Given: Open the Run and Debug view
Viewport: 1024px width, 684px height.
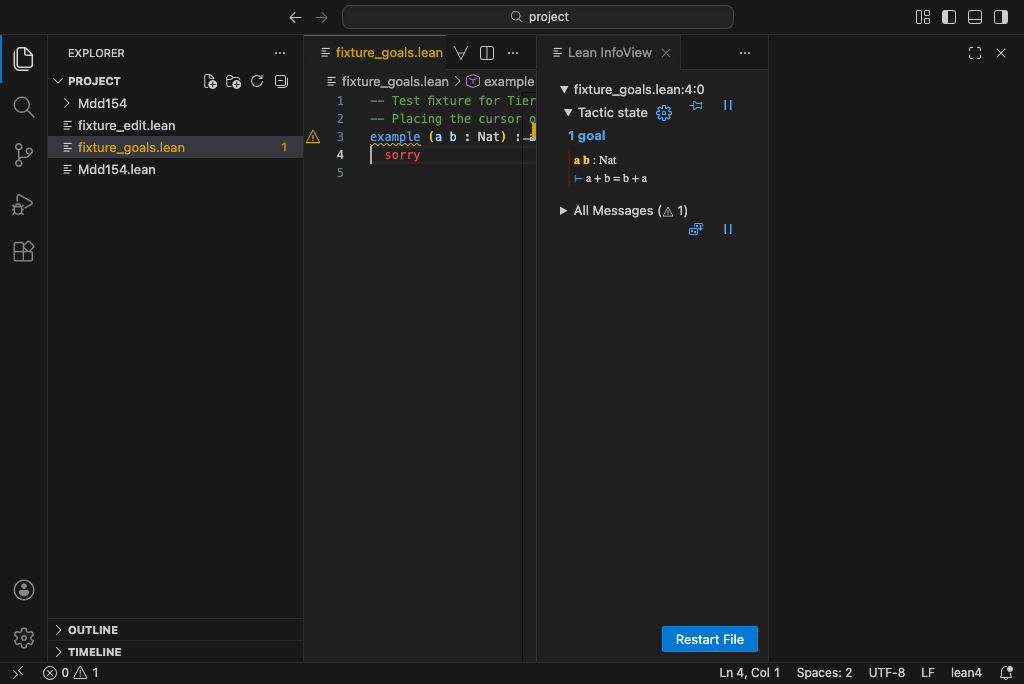Looking at the screenshot, I should [x=23, y=204].
